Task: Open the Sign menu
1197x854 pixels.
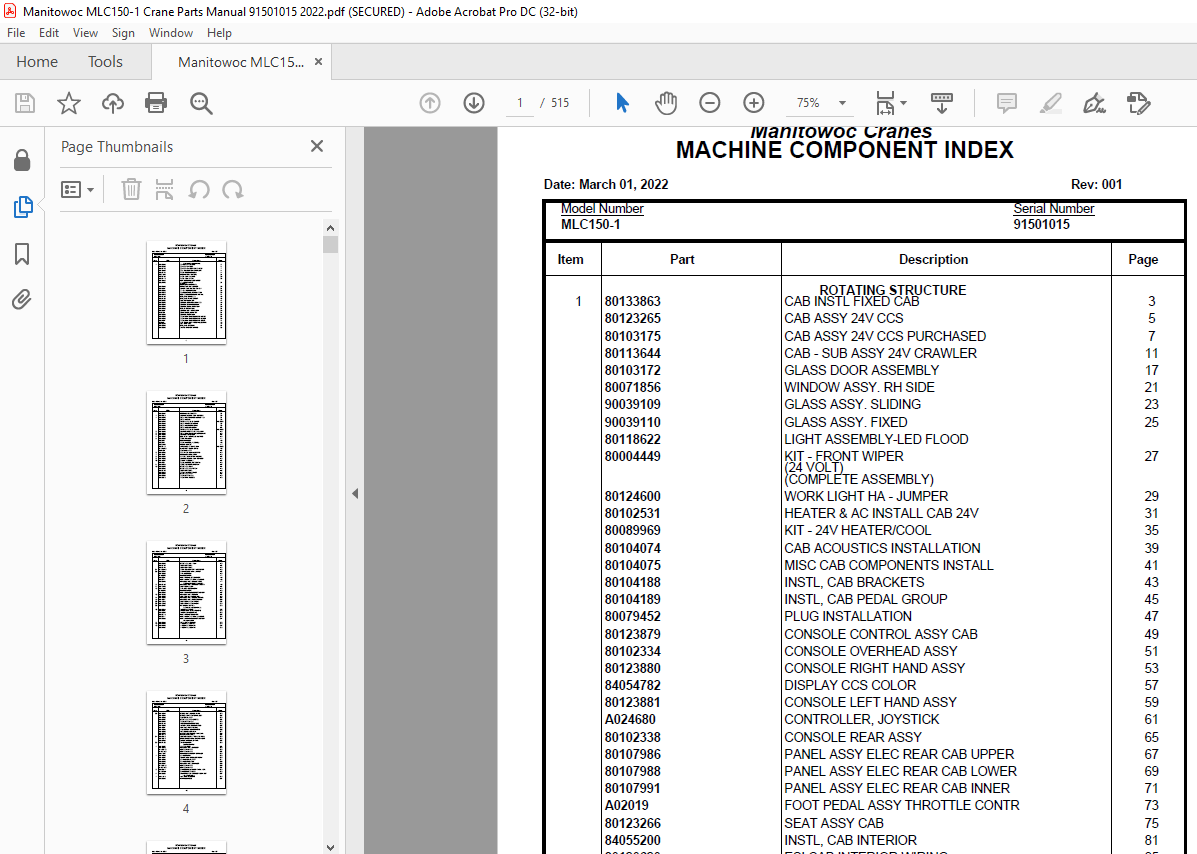Action: point(123,33)
